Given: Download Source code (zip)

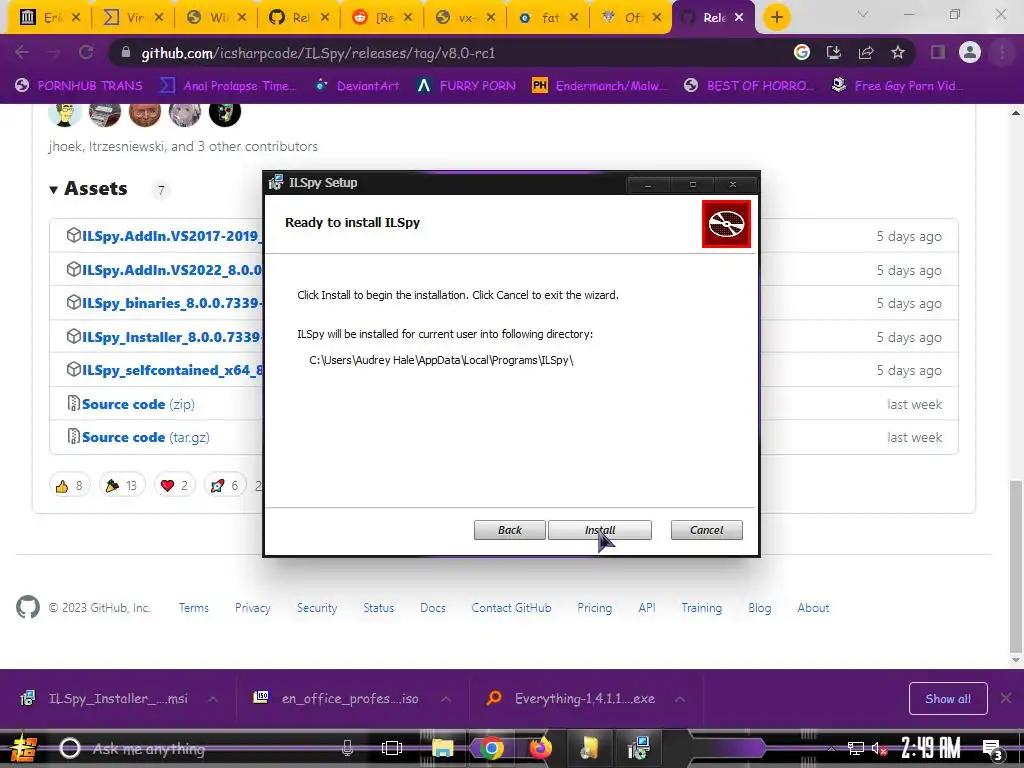Looking at the screenshot, I should (x=138, y=404).
